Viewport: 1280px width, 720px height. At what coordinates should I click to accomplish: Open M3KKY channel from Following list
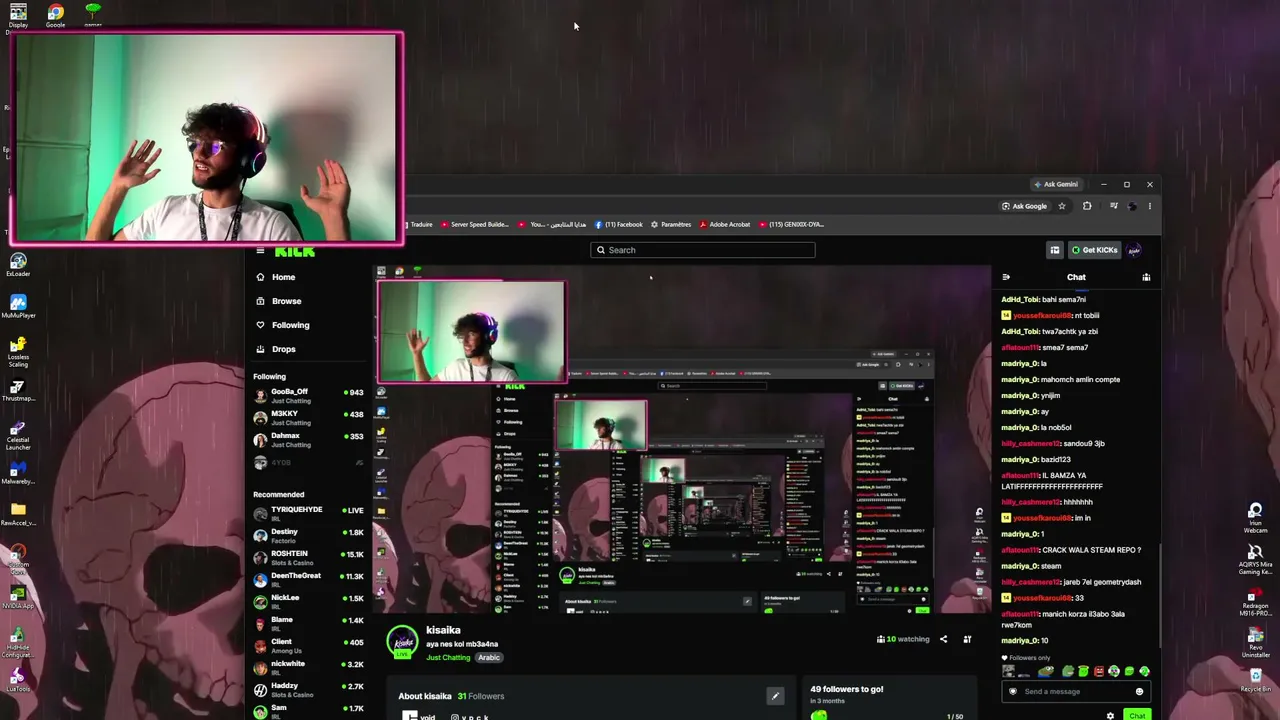(x=308, y=418)
